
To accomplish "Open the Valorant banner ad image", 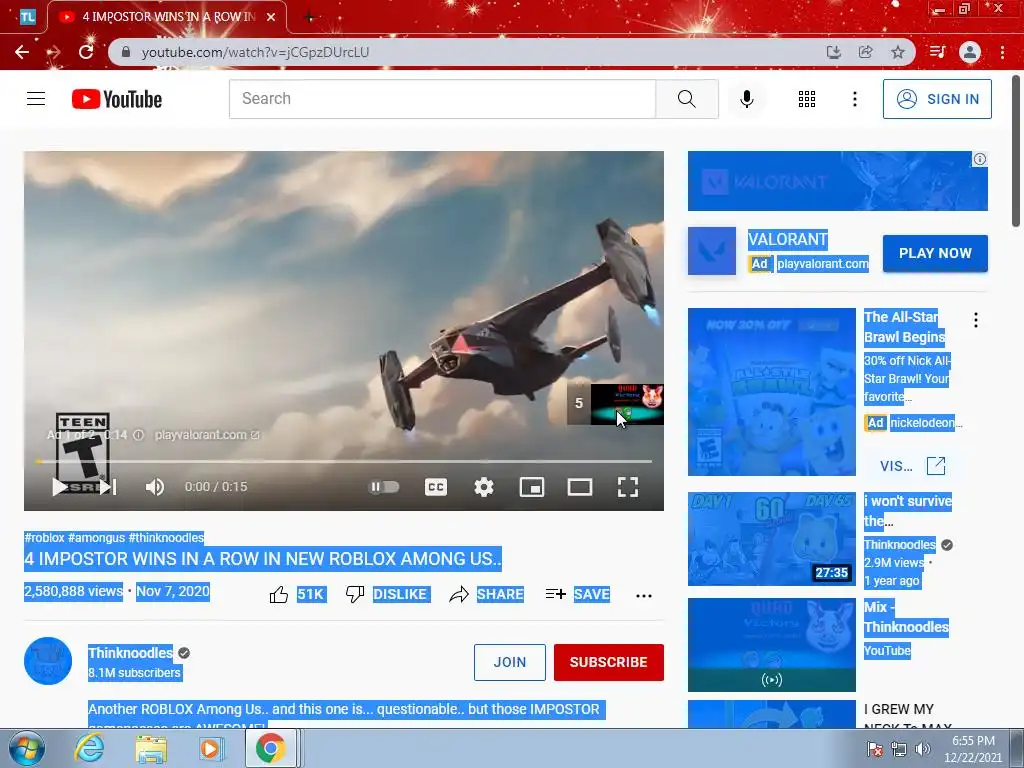I will (x=837, y=181).
